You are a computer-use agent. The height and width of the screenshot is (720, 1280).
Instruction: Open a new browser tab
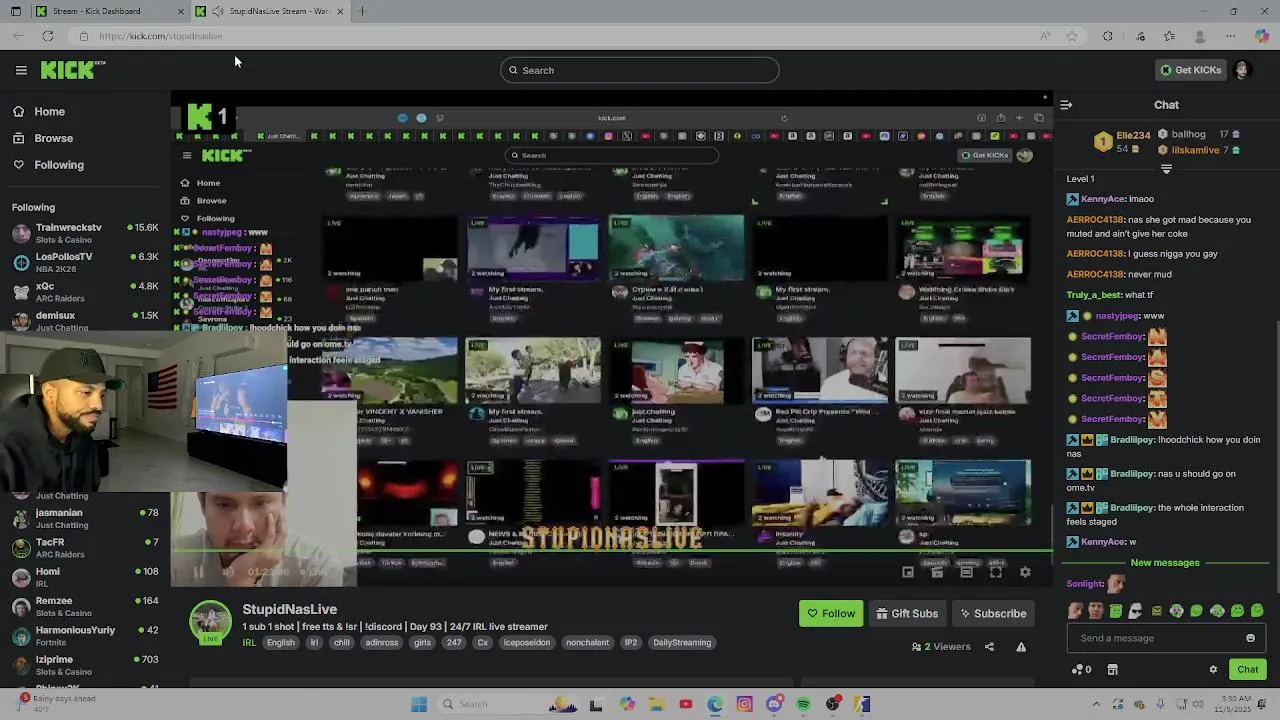362,11
